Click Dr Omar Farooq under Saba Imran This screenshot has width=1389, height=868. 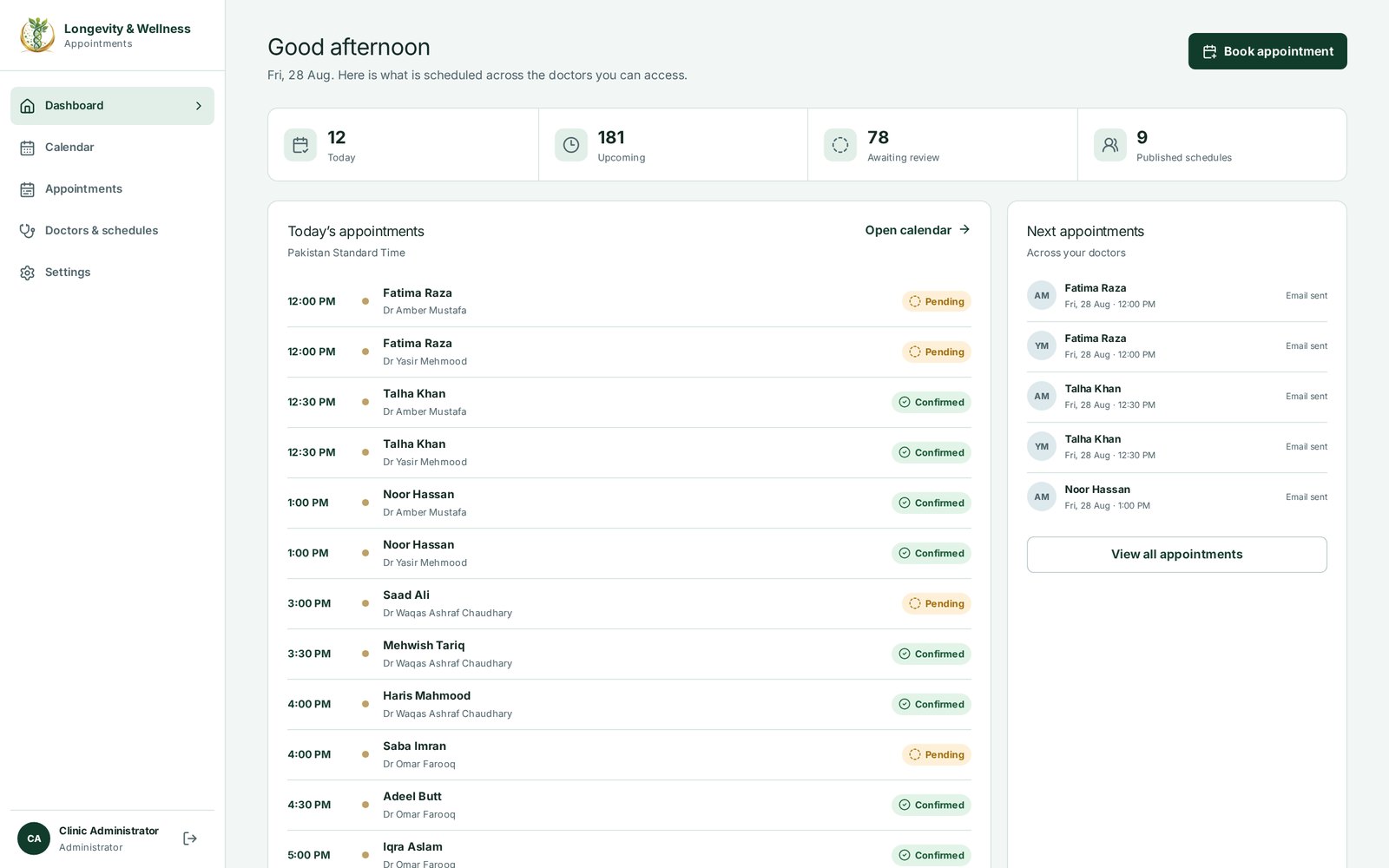point(419,764)
